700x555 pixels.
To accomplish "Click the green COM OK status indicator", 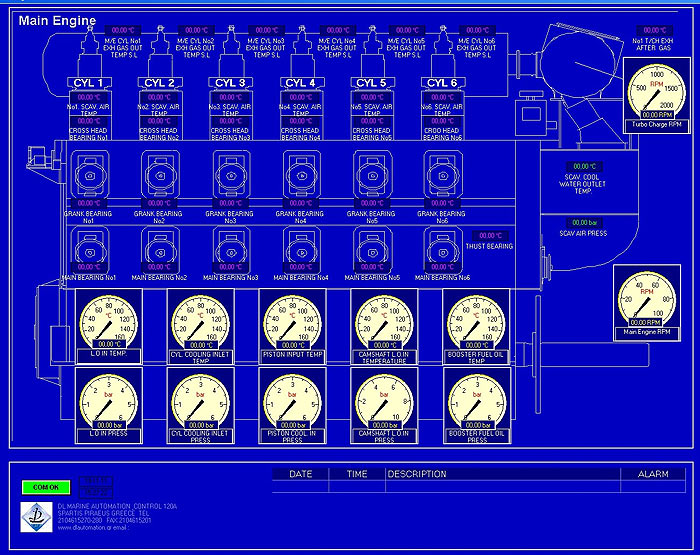I will (46, 487).
